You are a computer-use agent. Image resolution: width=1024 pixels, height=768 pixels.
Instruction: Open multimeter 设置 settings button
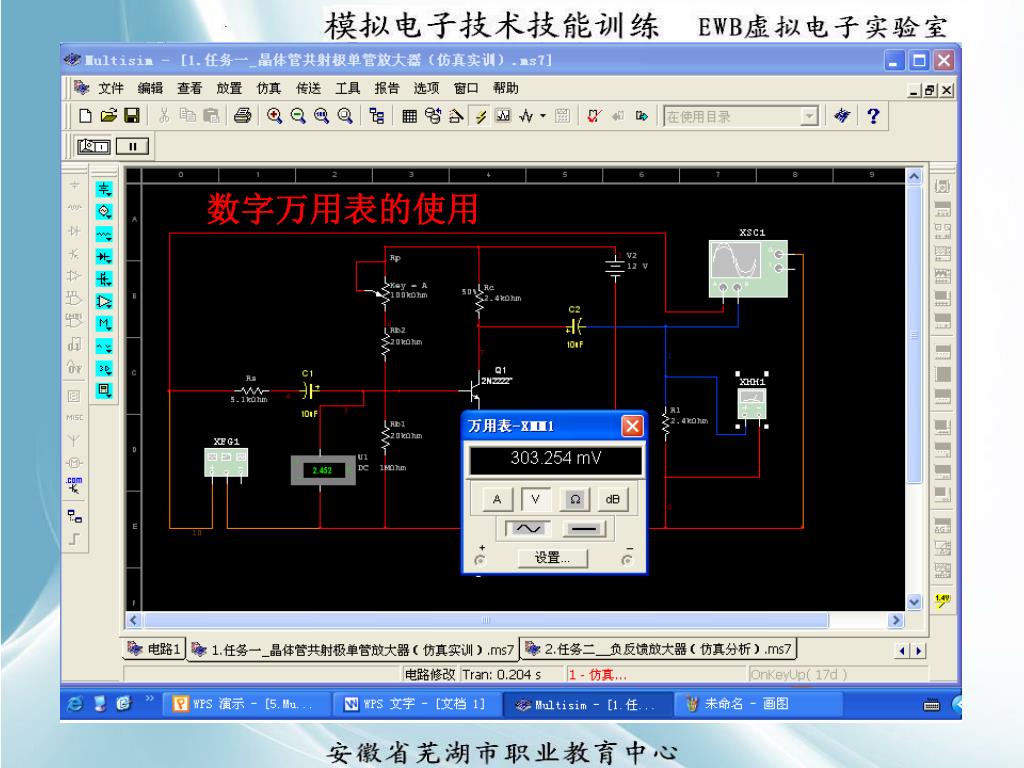click(x=552, y=558)
